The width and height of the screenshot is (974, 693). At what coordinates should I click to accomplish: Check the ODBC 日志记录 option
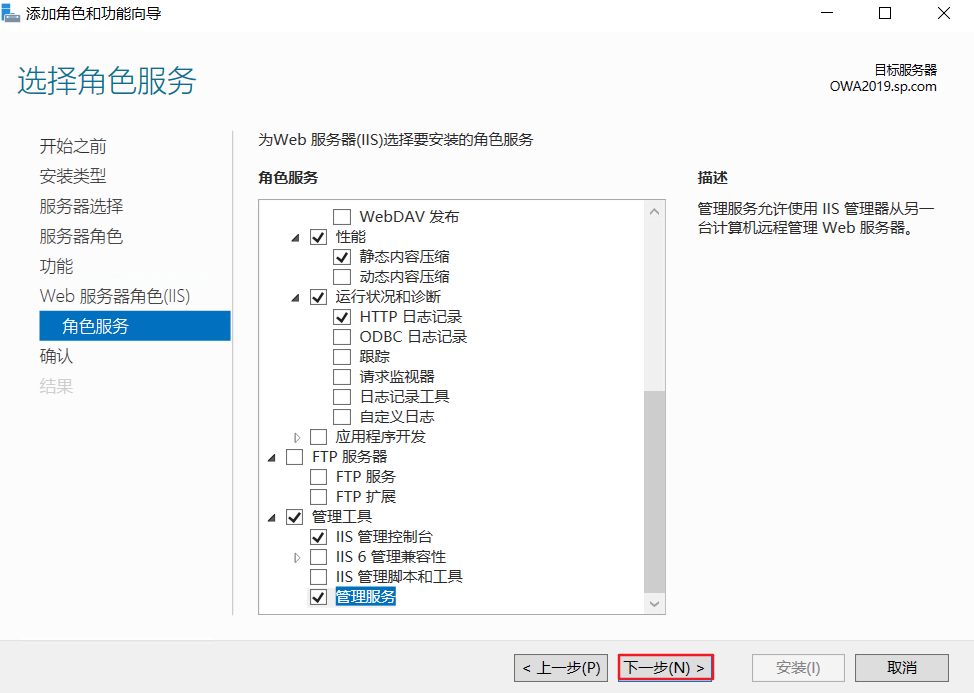342,336
